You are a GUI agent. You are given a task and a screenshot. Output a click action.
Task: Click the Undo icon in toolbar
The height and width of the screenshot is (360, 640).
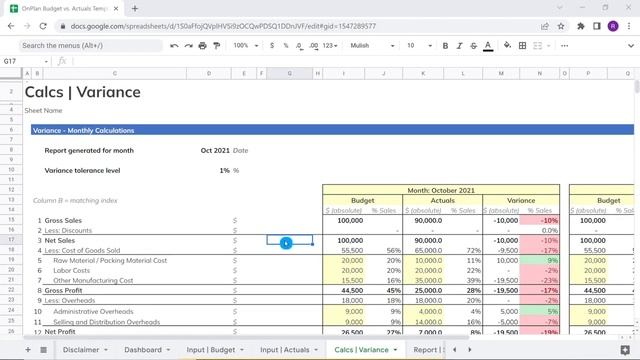(x=174, y=46)
